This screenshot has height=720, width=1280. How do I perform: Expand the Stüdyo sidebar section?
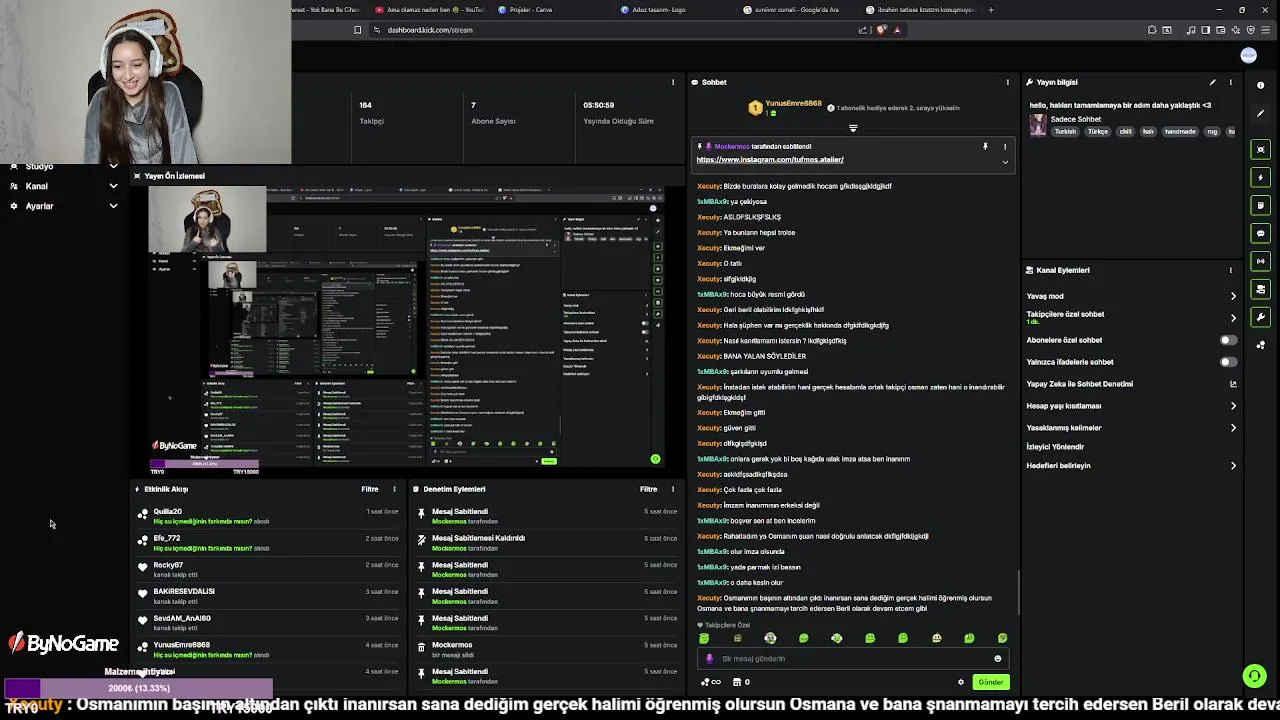click(113, 166)
